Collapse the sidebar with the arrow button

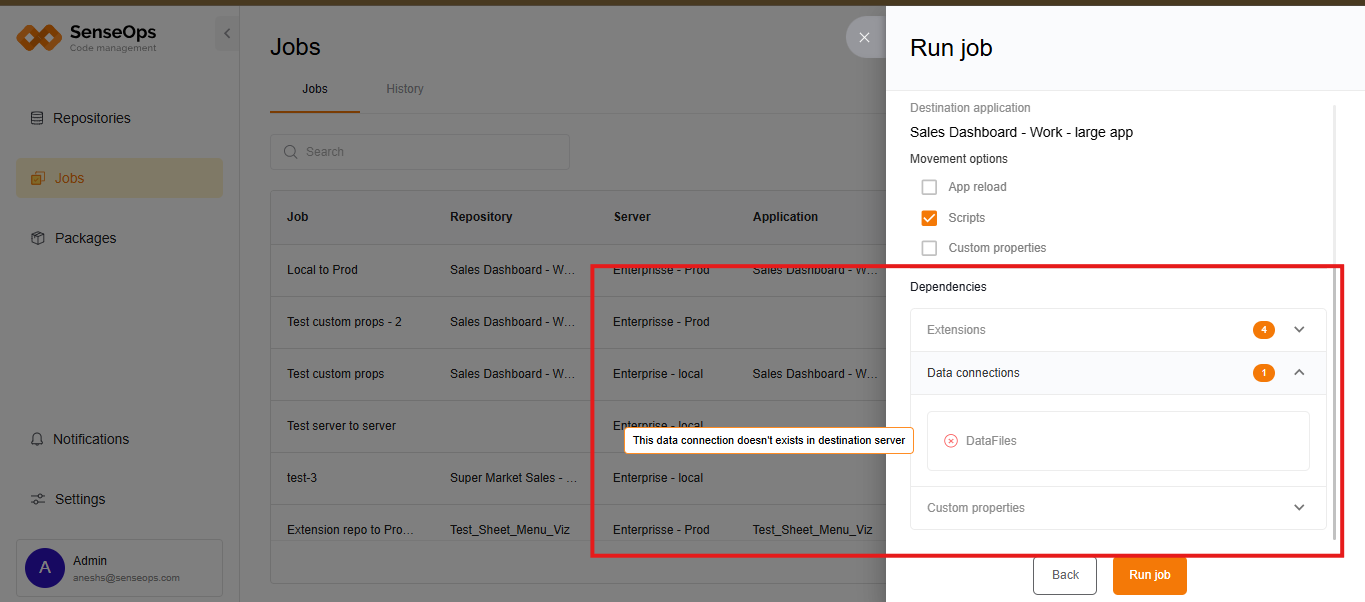click(227, 34)
